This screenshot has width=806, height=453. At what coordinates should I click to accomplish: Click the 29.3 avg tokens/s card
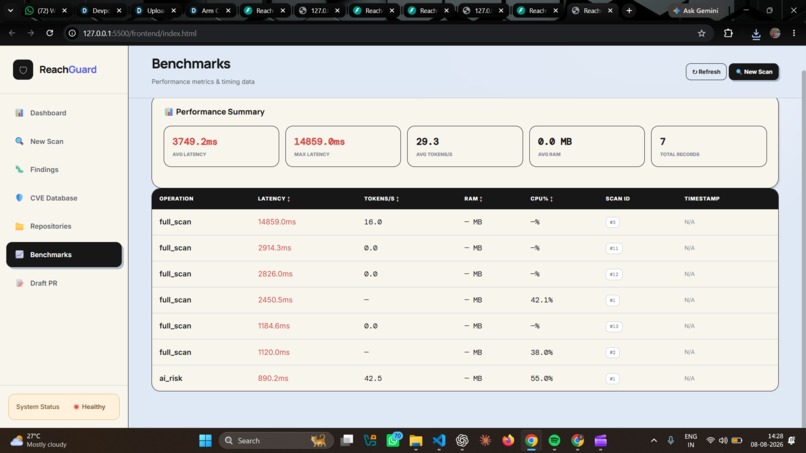[x=465, y=147]
